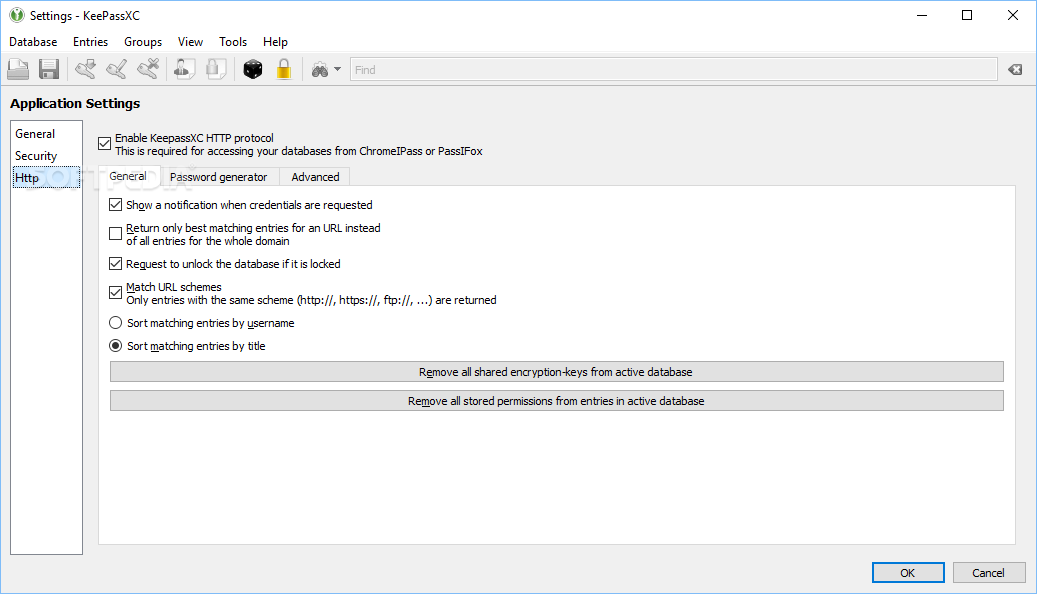Click the yellow Lock databases icon
This screenshot has height=594, width=1037.
click(x=284, y=69)
